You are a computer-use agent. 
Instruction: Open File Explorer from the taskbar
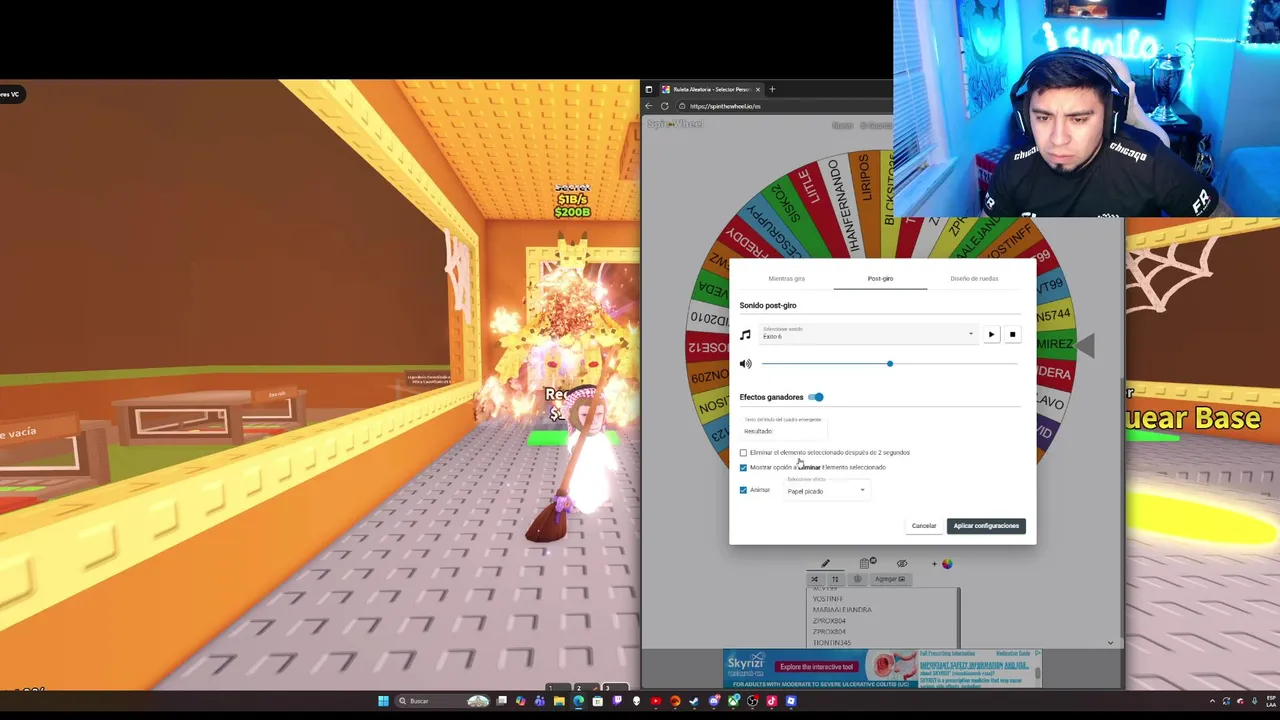point(559,701)
